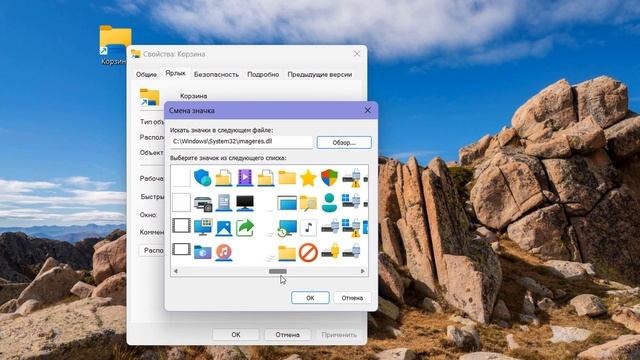Select the folder icon beside the prohibited sign
Screen dimensions: 640x360
(287, 253)
